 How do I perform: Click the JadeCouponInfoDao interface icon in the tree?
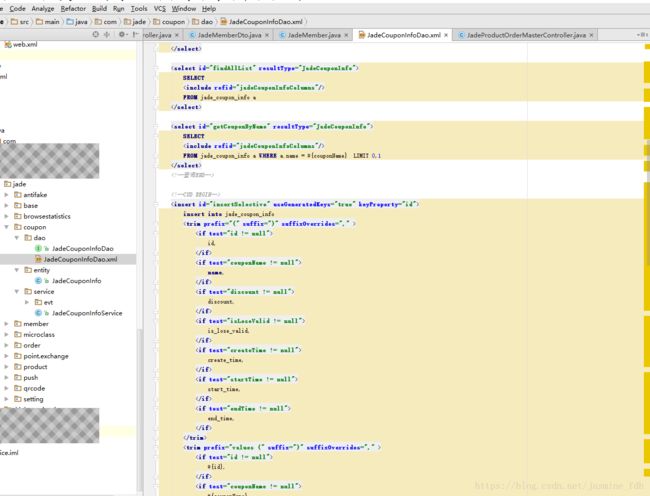[38, 249]
